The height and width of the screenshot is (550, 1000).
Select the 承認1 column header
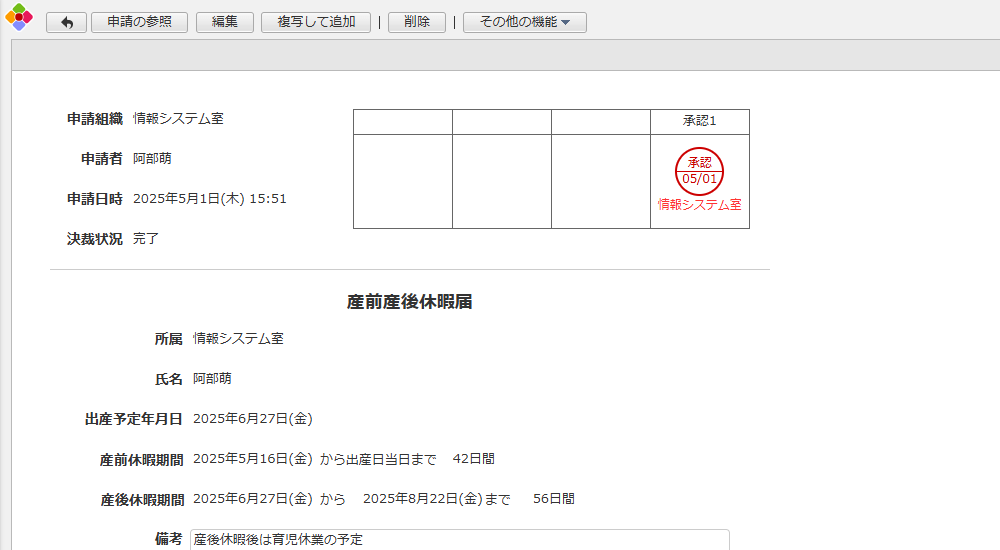[x=699, y=121]
